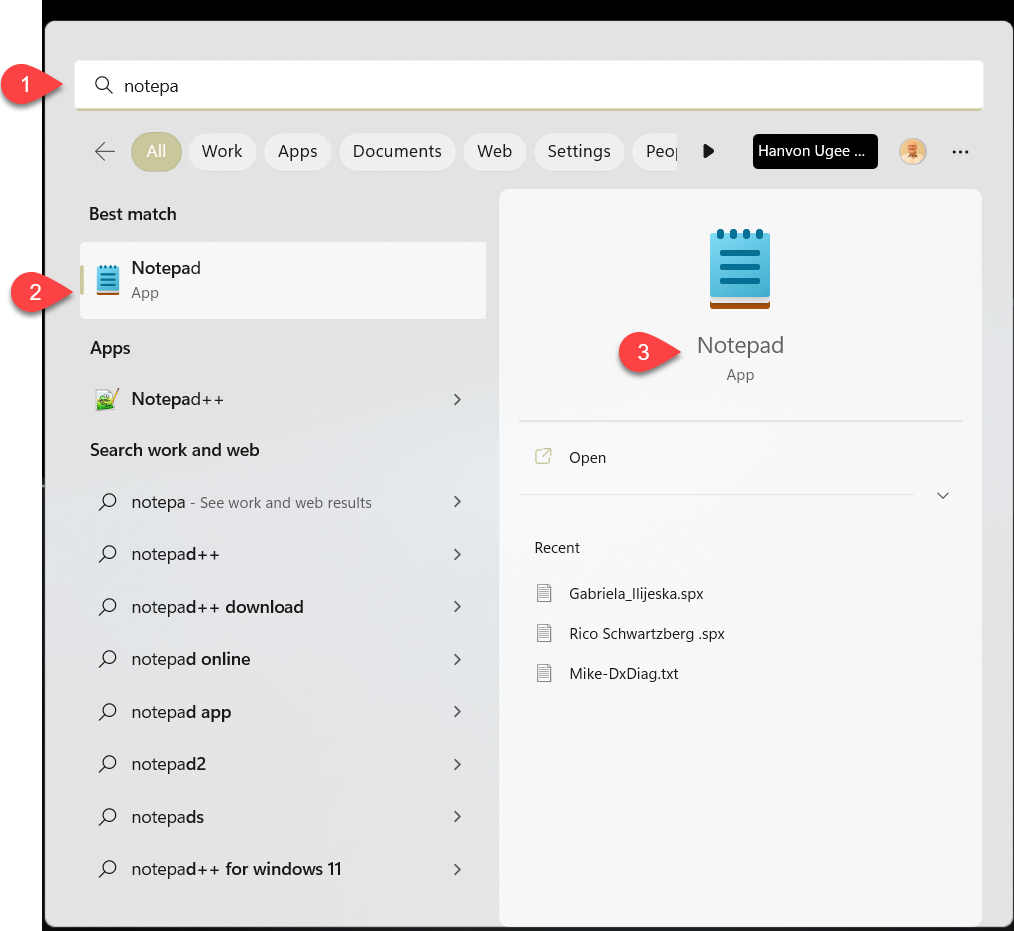Open the three-dot more options menu
Screen dimensions: 1014x931
pos(960,152)
